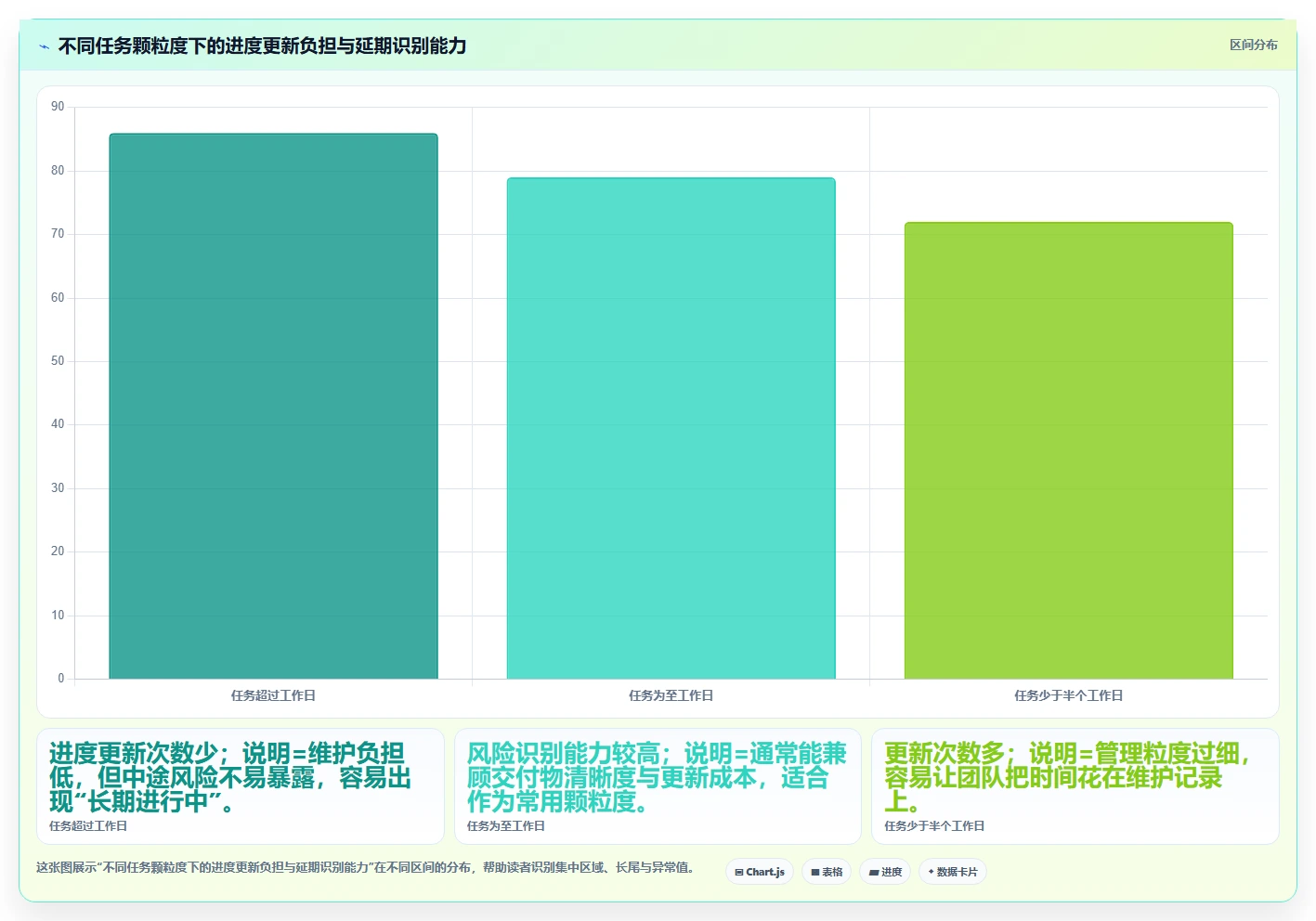Image resolution: width=1316 pixels, height=921 pixels.
Task: Click the footer description starting 这张图展示
Action: pyautogui.click(x=365, y=868)
